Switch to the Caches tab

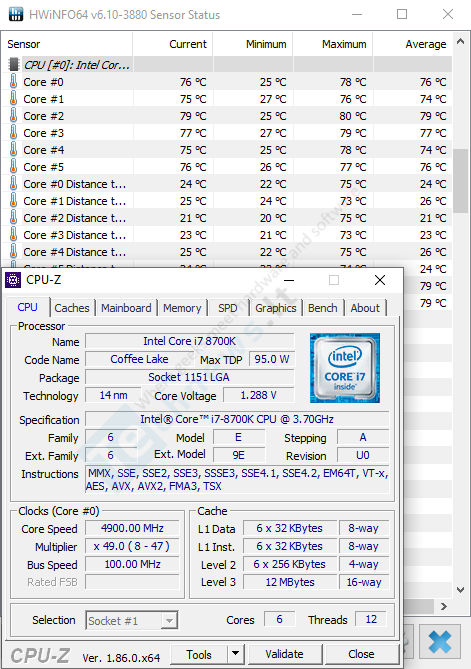pos(72,308)
